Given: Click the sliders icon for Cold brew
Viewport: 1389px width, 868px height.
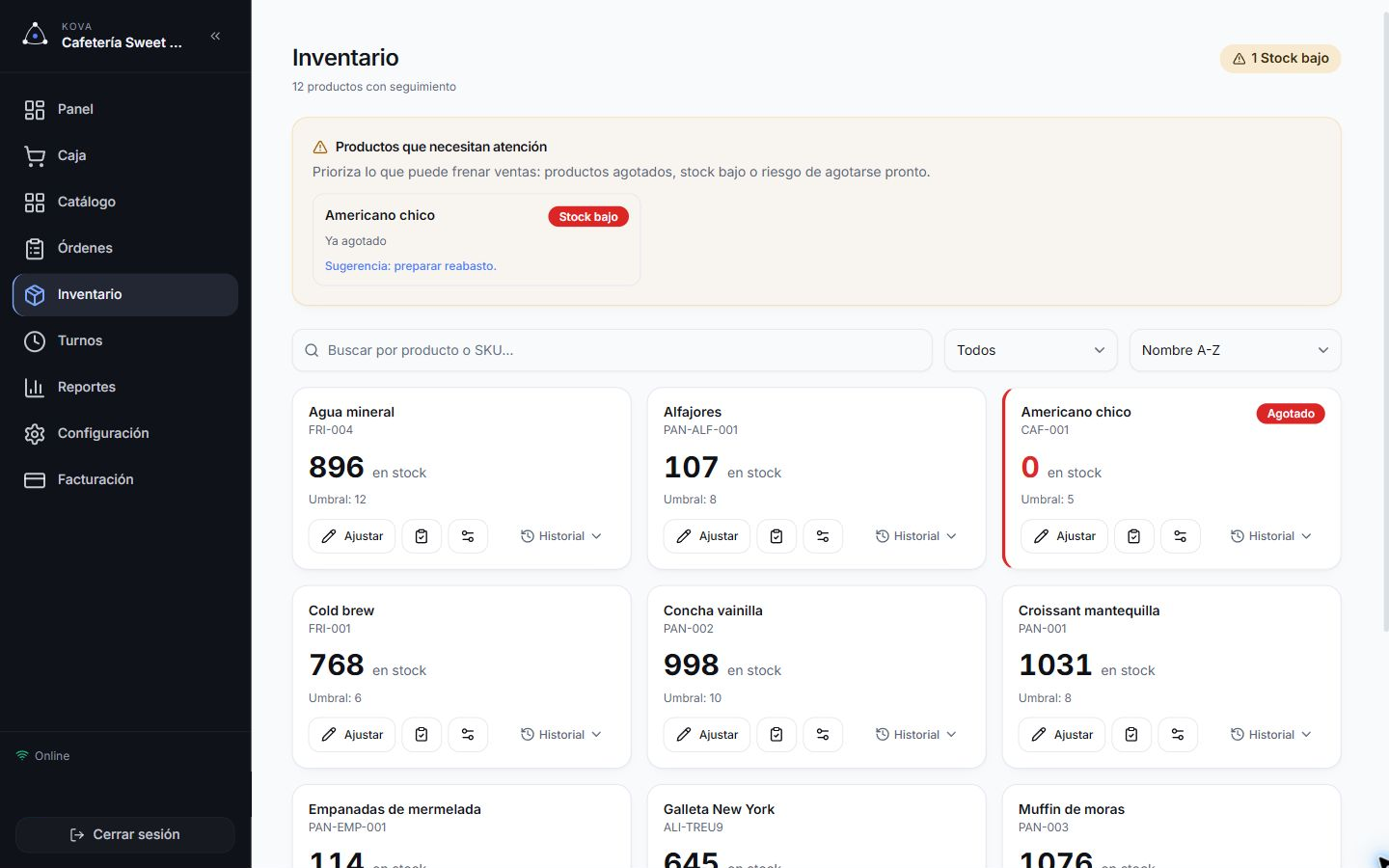Looking at the screenshot, I should tap(468, 735).
